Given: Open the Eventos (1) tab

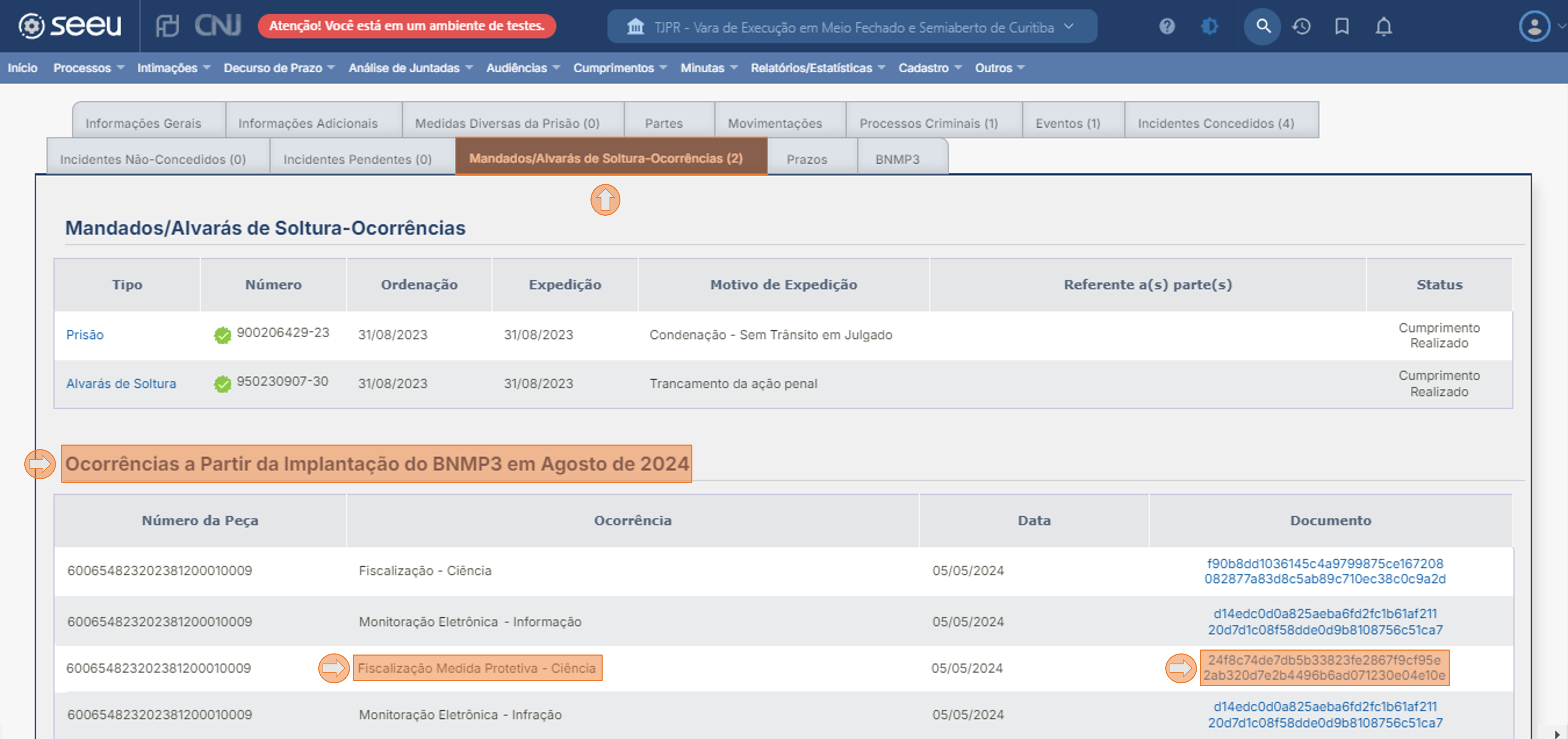Looking at the screenshot, I should click(x=1074, y=120).
